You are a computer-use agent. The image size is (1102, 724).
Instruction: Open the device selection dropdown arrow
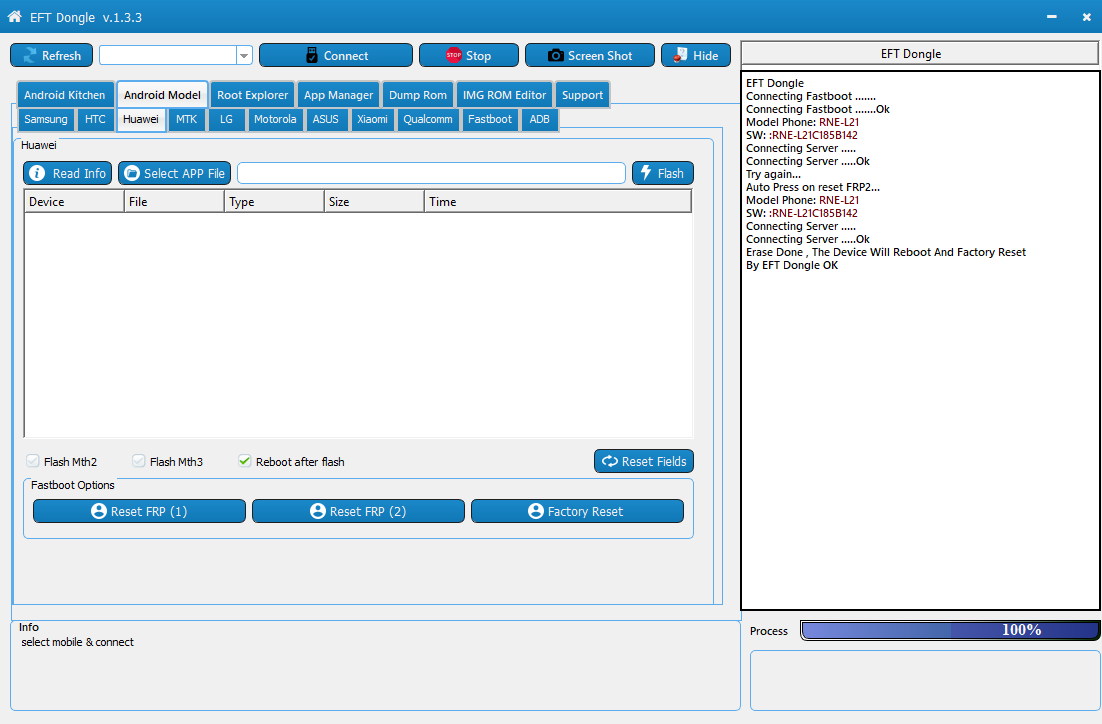[x=244, y=56]
